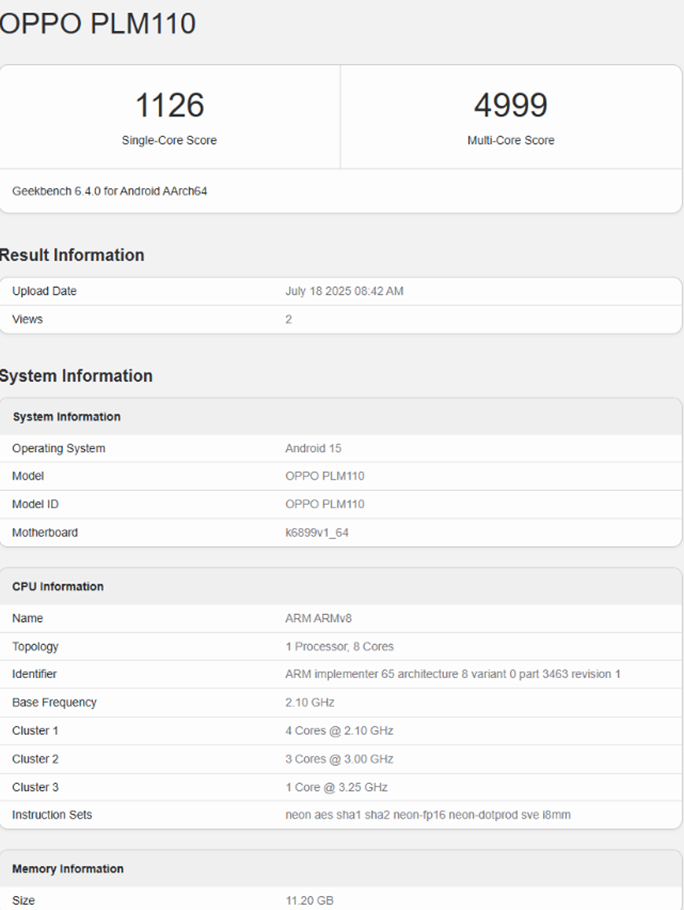
Task: Click the OPPO PLM110 page title
Action: coord(97,24)
